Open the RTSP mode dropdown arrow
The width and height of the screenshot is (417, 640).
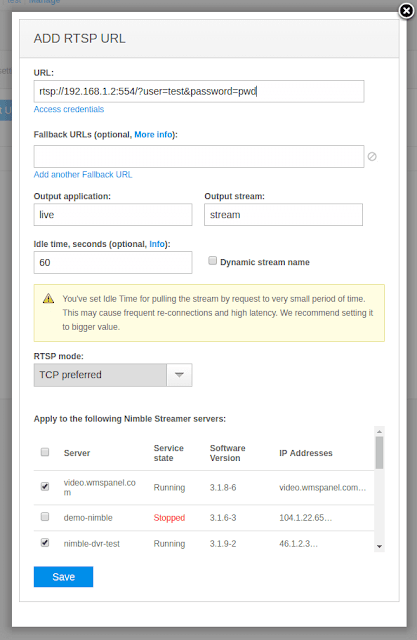[179, 375]
